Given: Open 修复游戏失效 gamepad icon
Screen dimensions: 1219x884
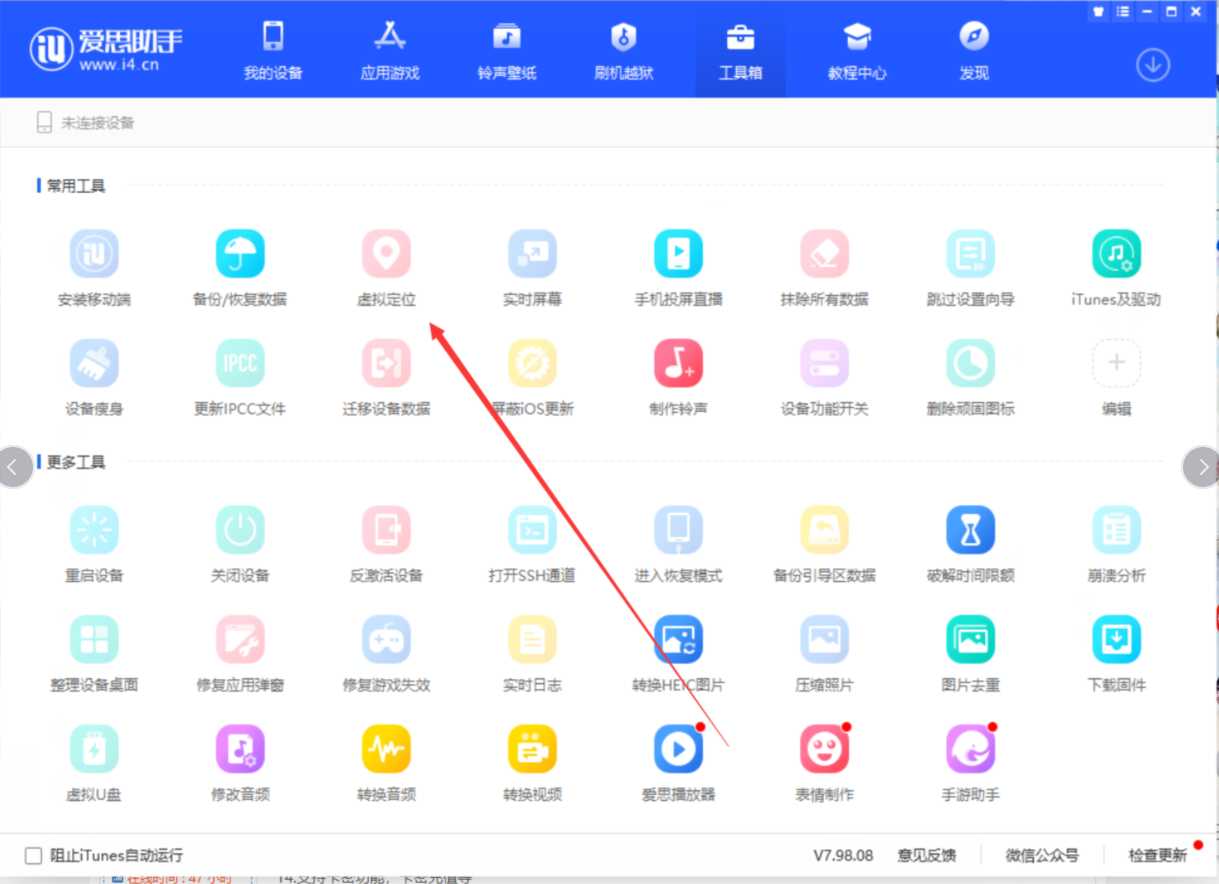Looking at the screenshot, I should click(386, 640).
